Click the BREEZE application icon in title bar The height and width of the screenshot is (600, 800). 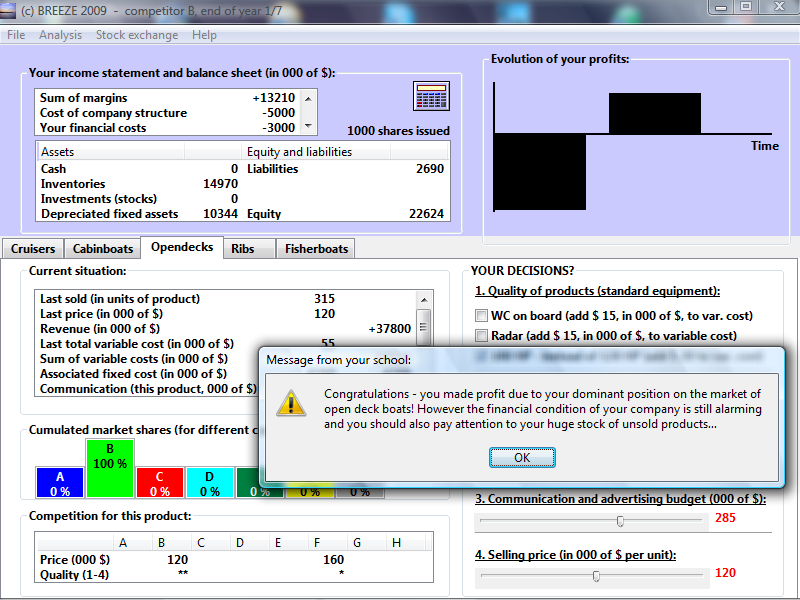point(12,8)
